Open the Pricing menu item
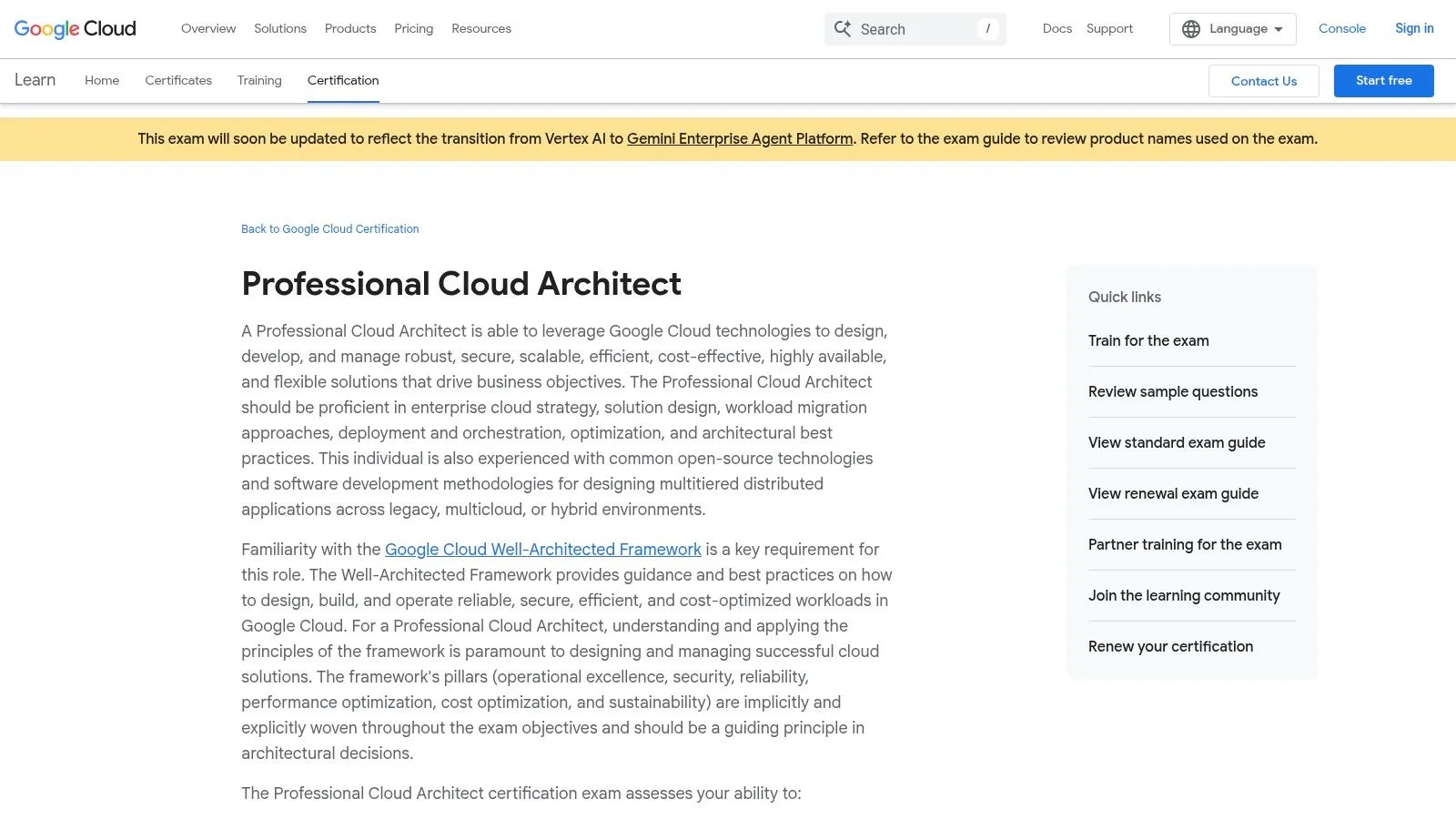The height and width of the screenshot is (819, 1456). 413,29
